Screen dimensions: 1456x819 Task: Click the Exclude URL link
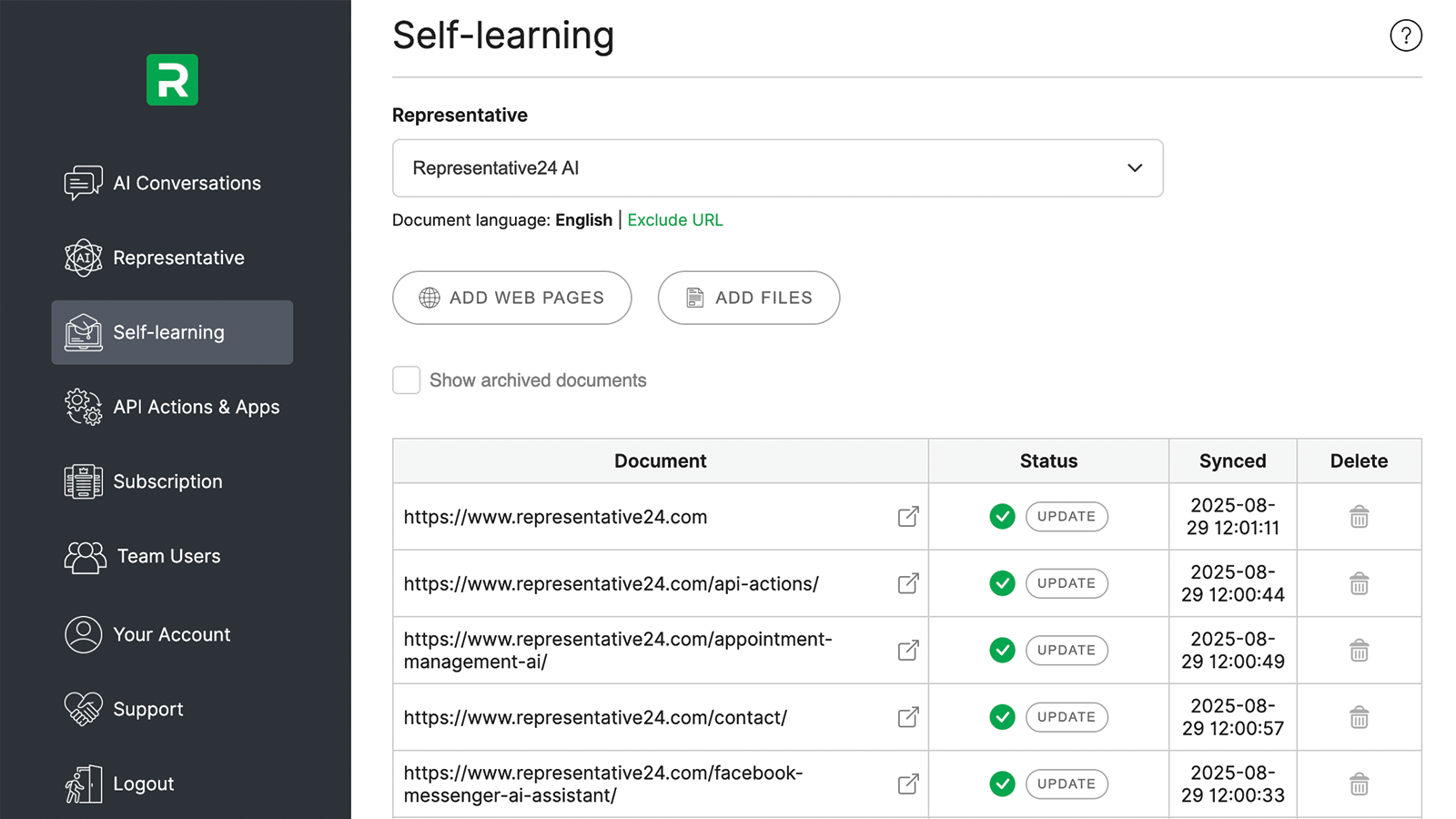point(674,219)
